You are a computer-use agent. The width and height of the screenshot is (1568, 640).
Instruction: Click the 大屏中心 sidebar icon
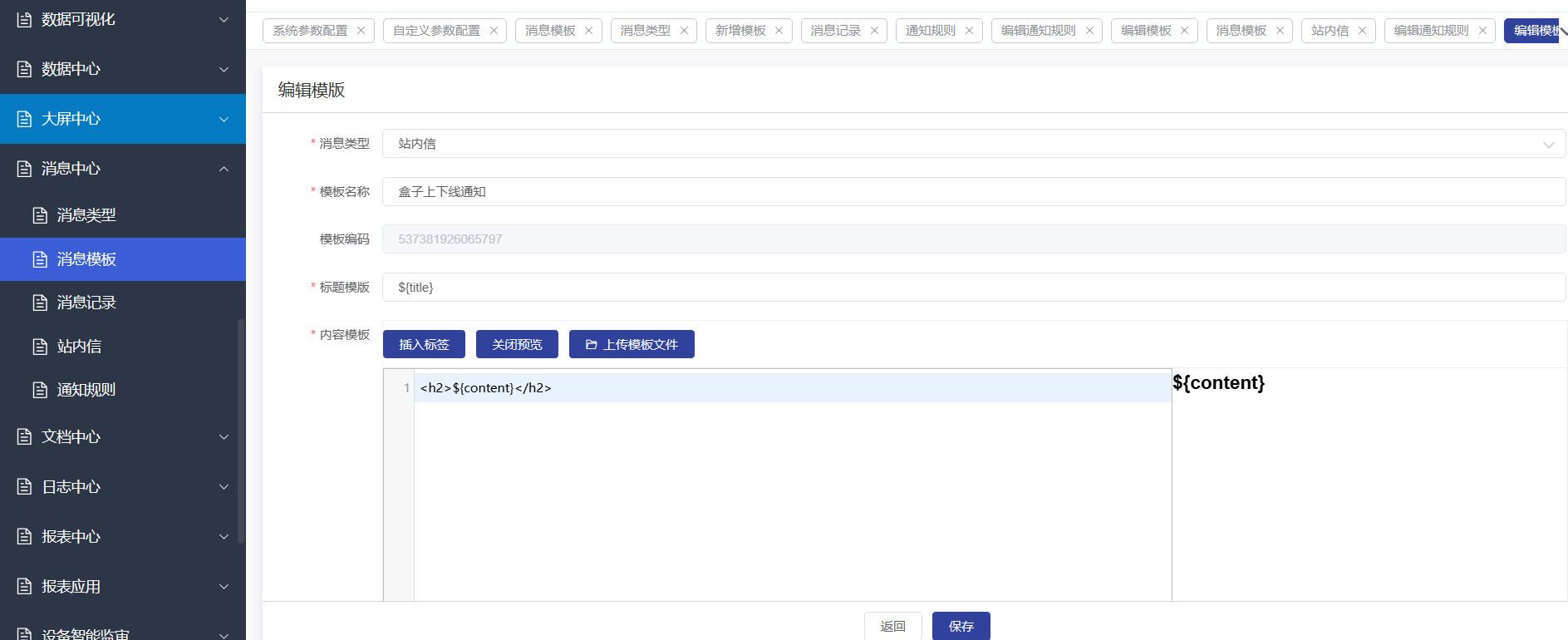25,119
